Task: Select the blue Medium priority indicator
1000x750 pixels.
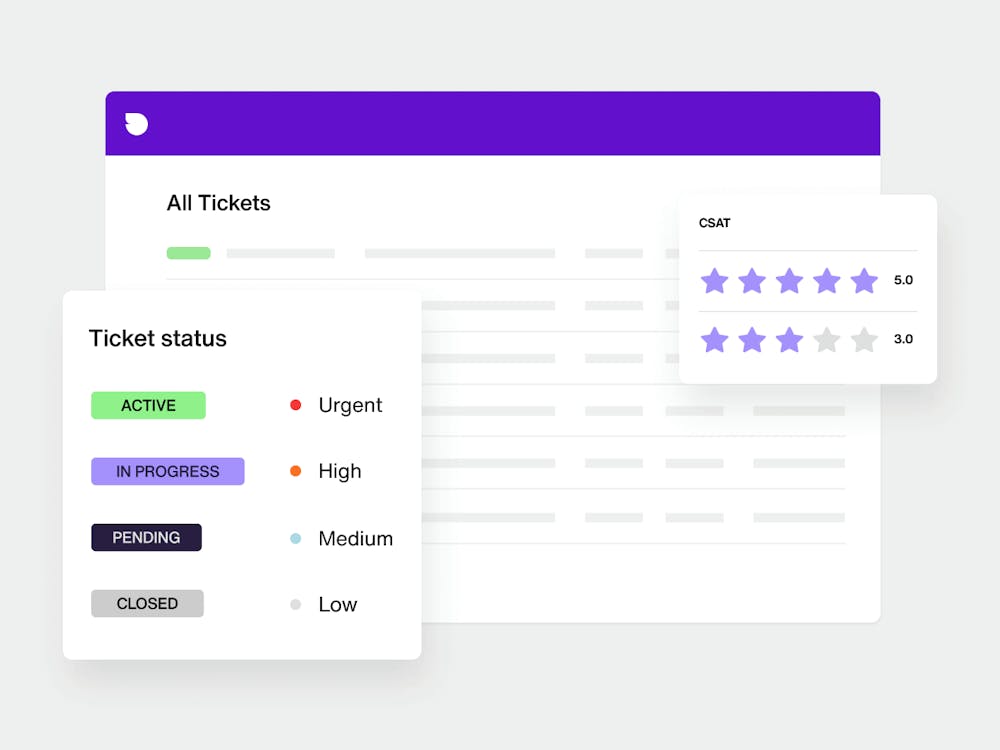Action: 295,537
